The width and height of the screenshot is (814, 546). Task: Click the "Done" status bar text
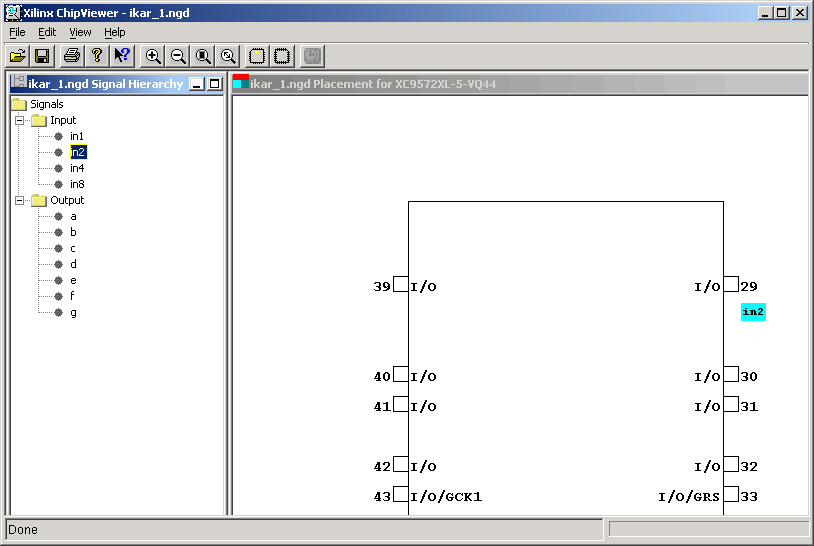tap(23, 529)
